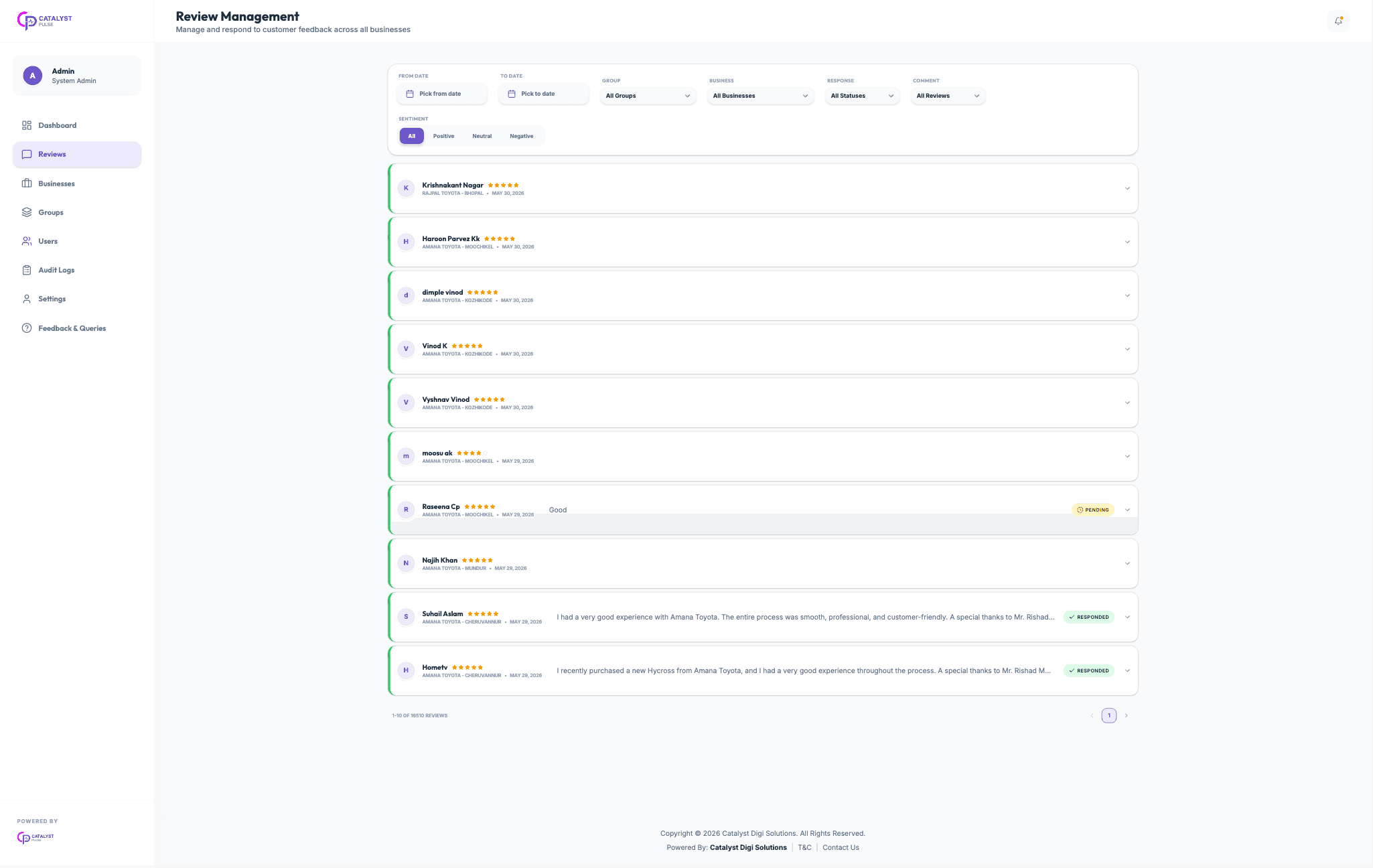Click the Hometv reviewer name

pos(435,667)
